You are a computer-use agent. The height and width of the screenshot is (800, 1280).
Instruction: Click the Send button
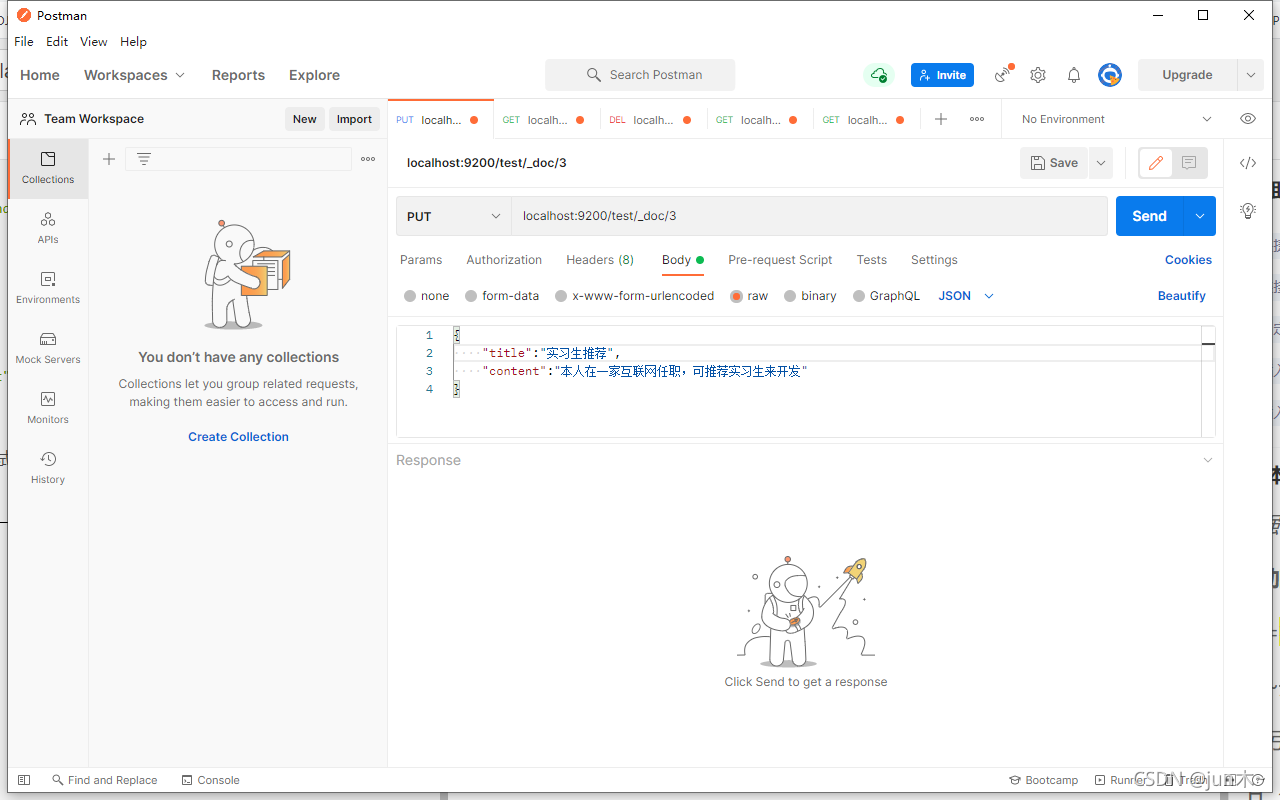(x=1149, y=216)
